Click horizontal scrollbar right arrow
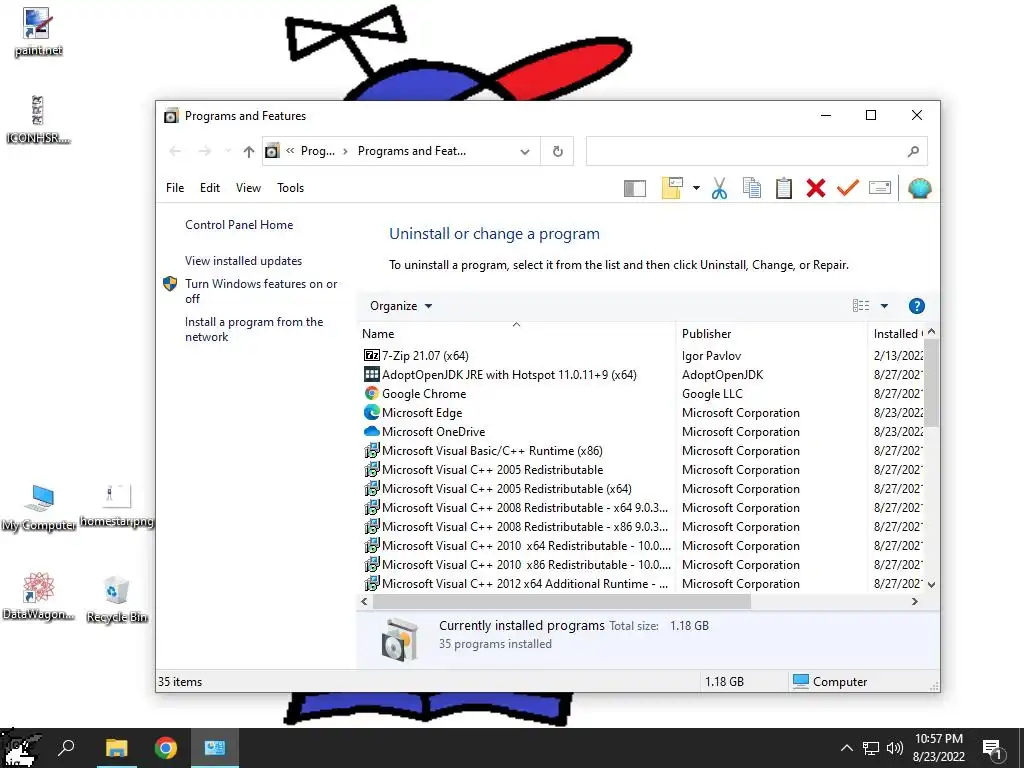 click(x=915, y=601)
